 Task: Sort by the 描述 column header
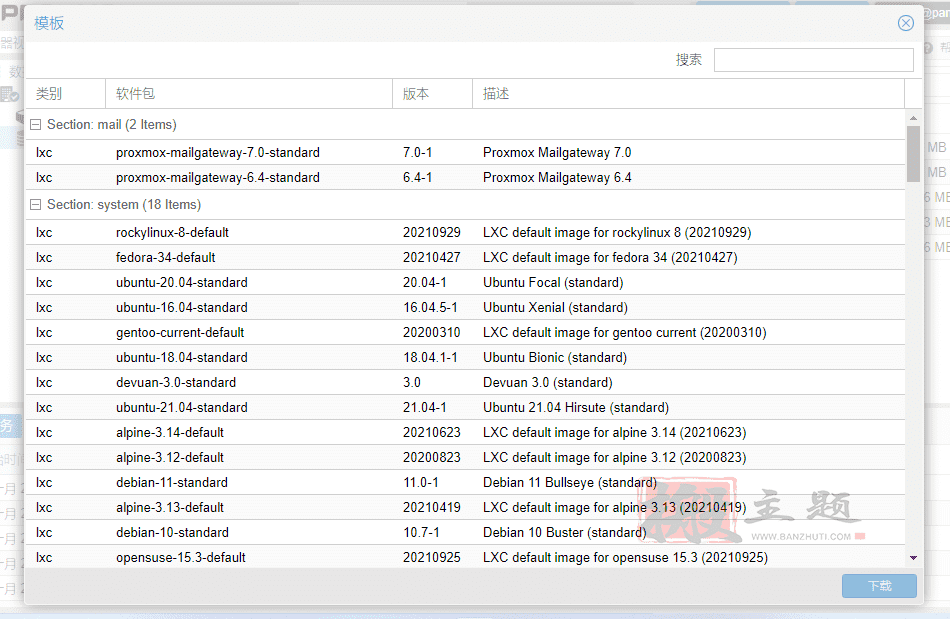click(688, 94)
